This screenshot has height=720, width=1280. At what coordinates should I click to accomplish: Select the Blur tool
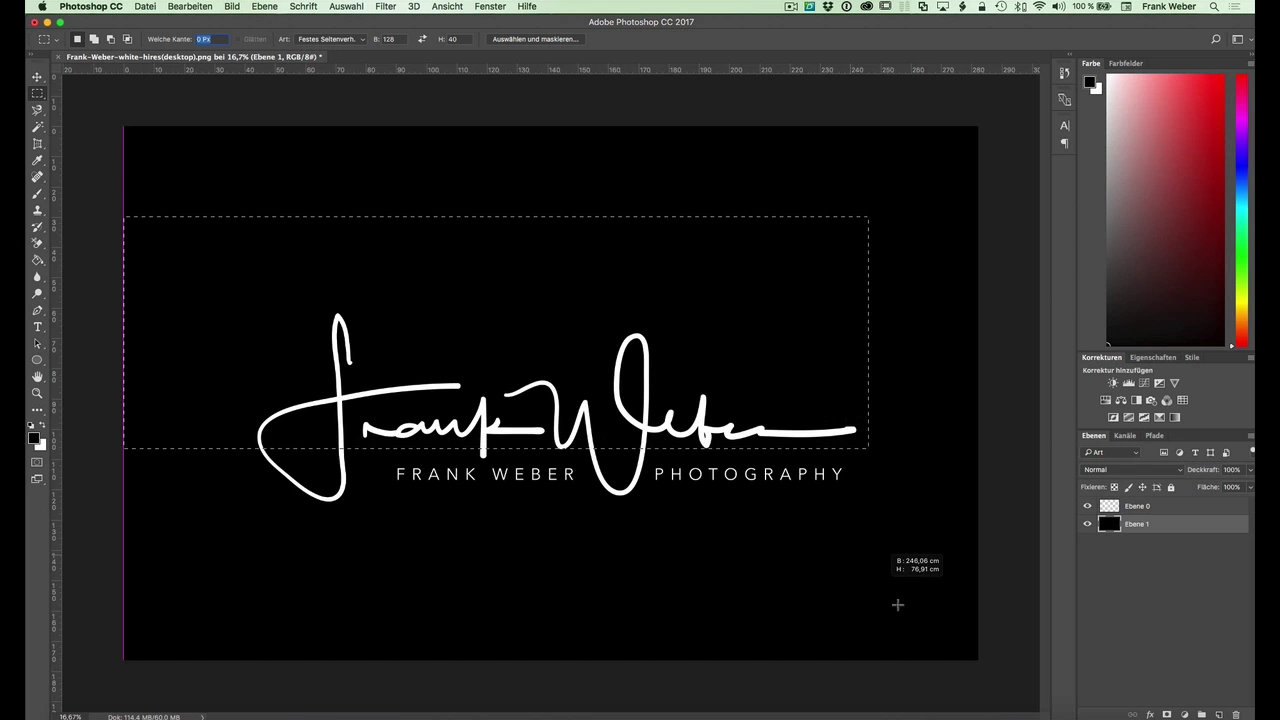[37, 277]
